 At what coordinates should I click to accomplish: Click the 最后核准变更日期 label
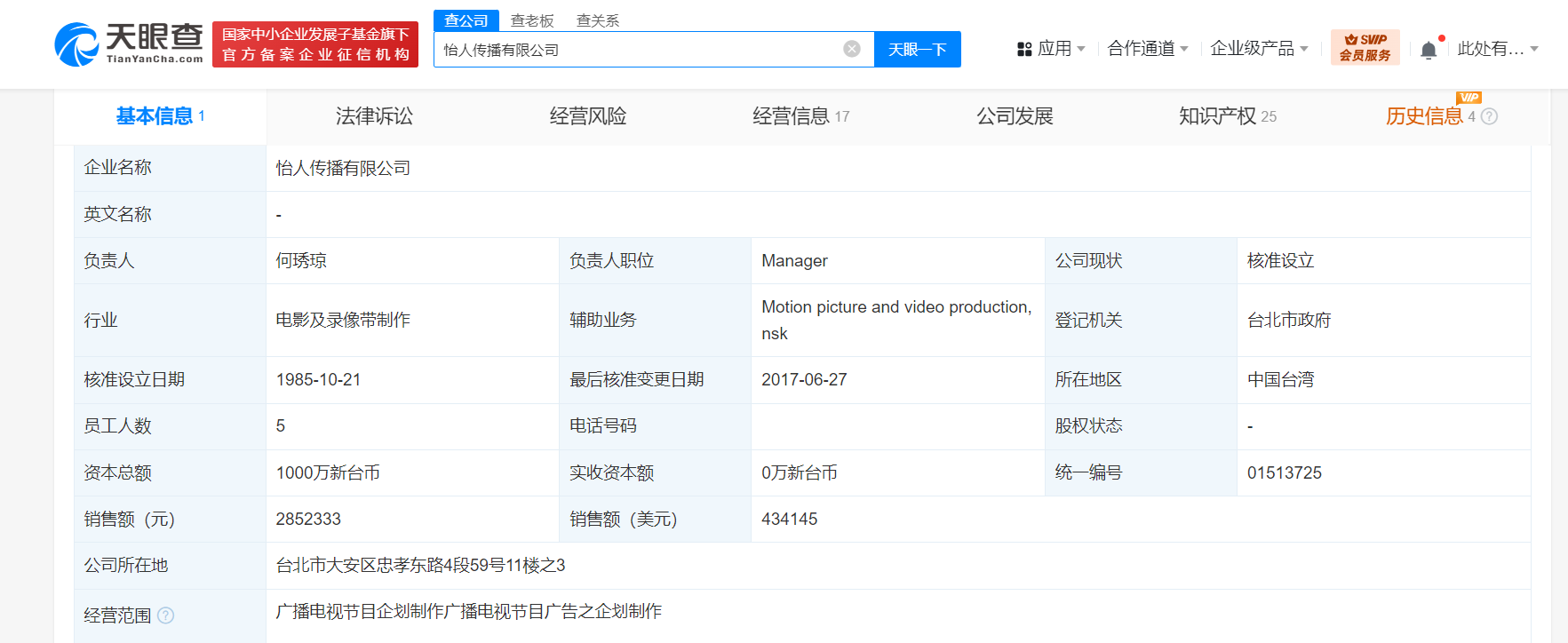click(x=636, y=379)
